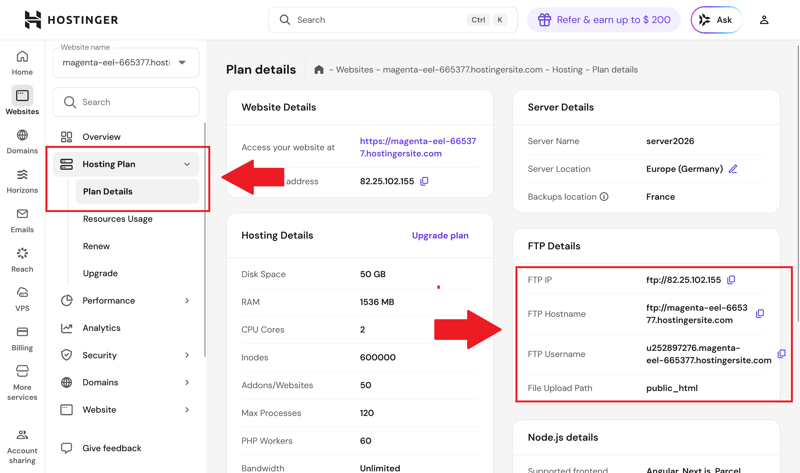Viewport: 800px width, 473px height.
Task: Copy the FTP IP address
Action: click(x=731, y=280)
